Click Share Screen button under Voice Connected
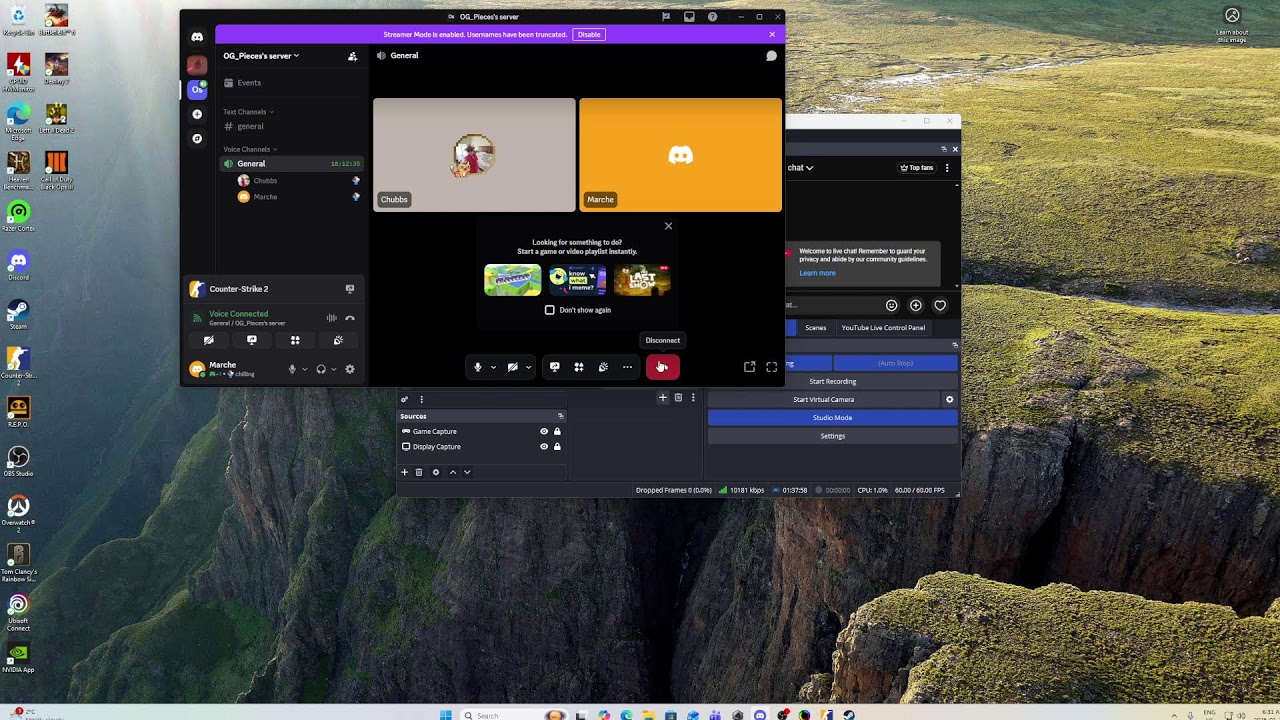 pos(252,340)
